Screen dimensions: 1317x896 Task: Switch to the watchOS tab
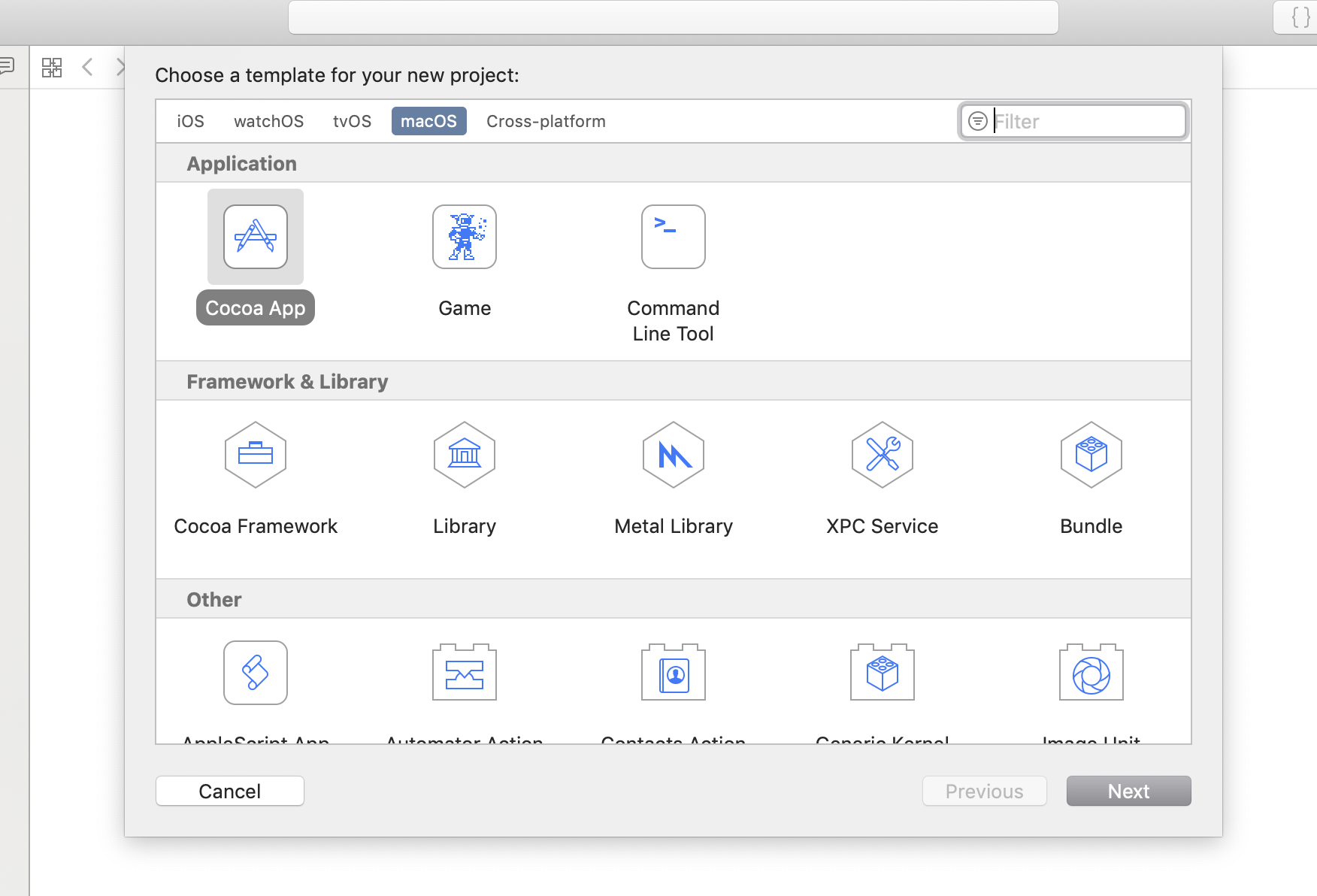click(x=269, y=121)
